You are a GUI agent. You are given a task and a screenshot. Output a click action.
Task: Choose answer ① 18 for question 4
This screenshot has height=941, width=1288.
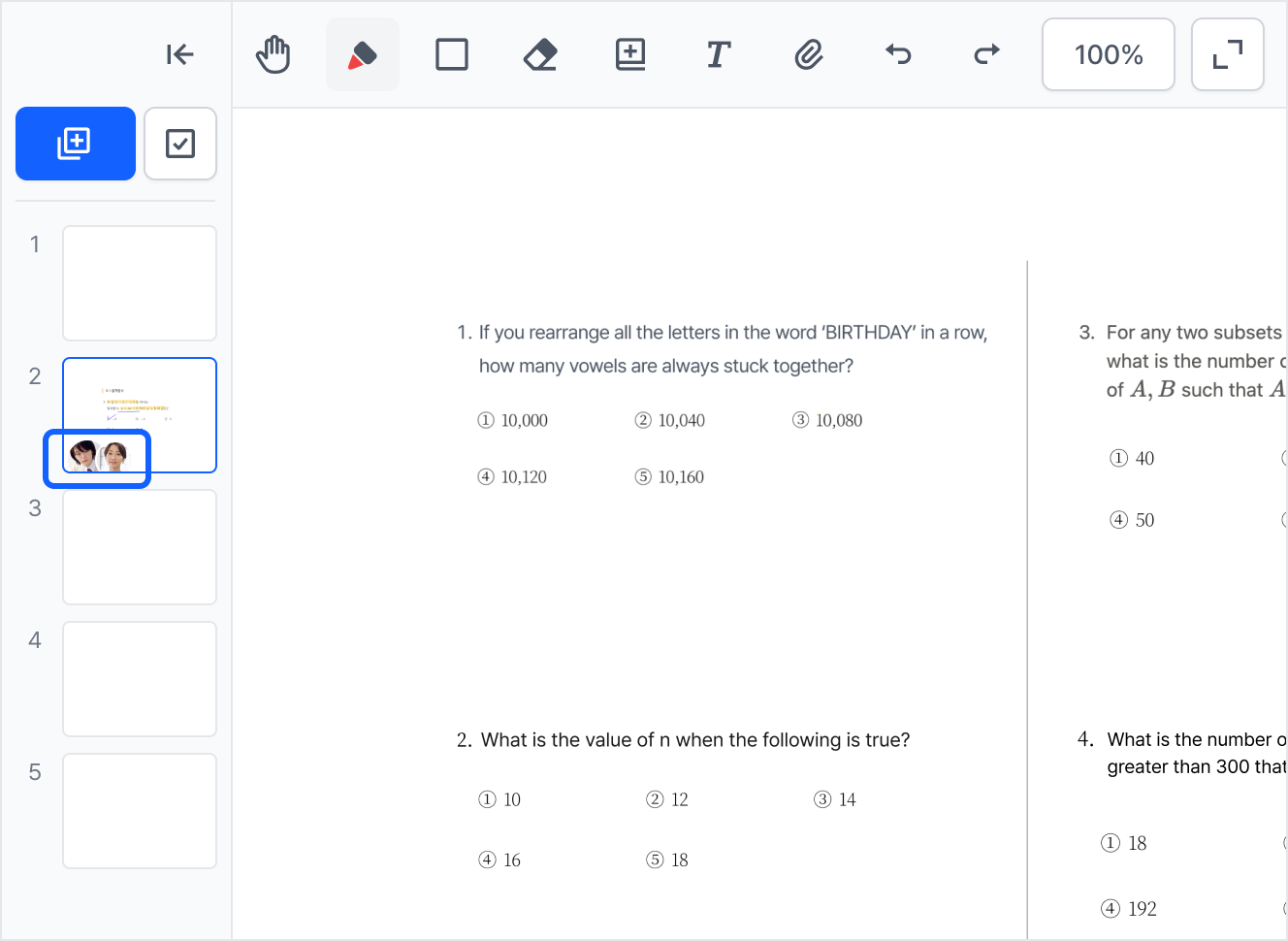1124,843
